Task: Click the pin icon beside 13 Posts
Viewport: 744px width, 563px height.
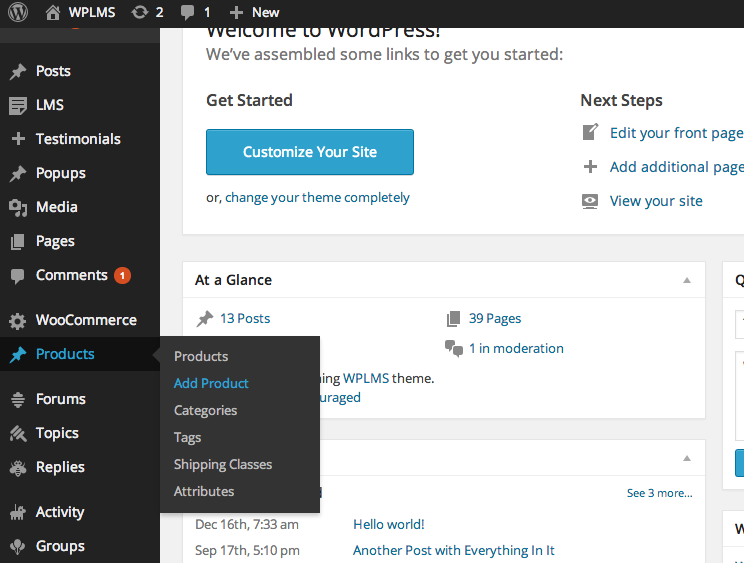Action: [205, 319]
